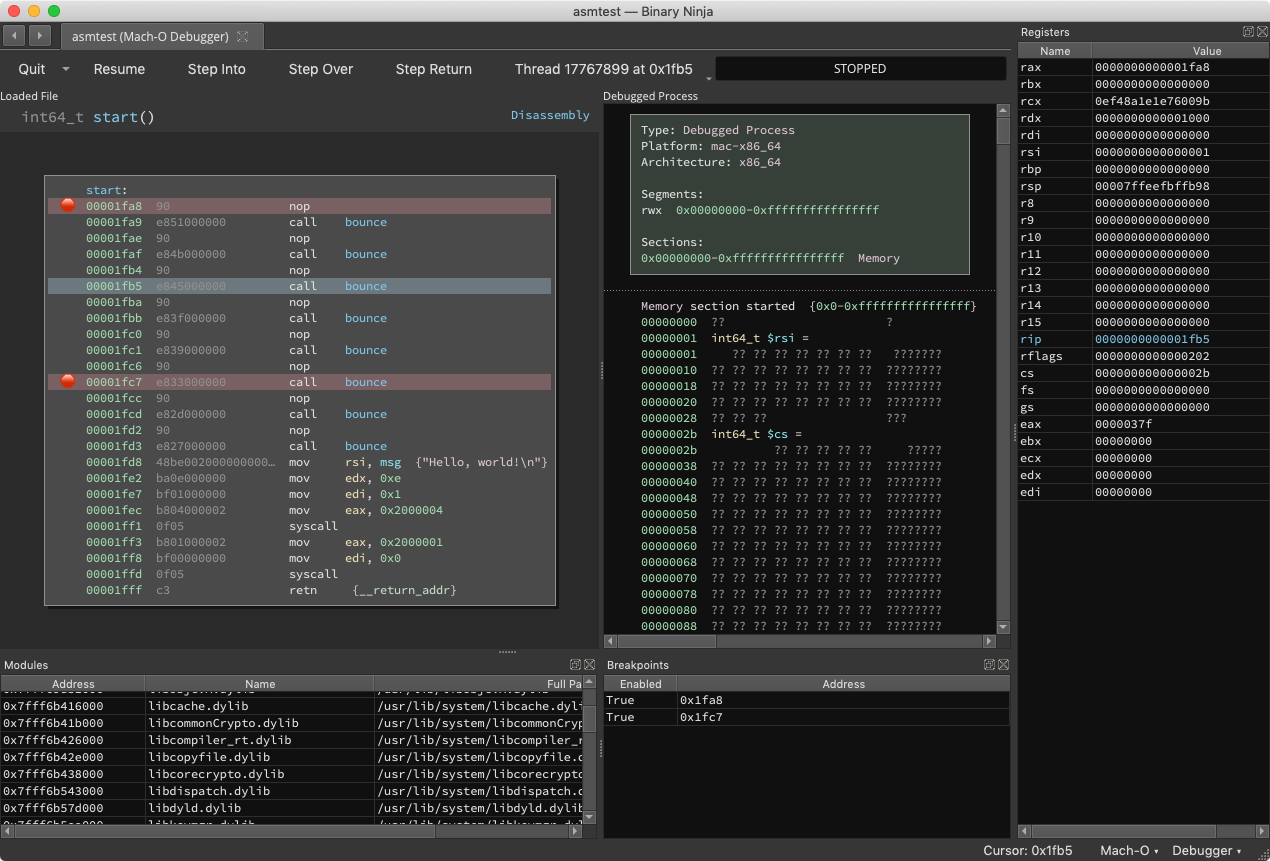
Task: Click the Modules panel vertical scrollbar thumb
Action: point(589,718)
